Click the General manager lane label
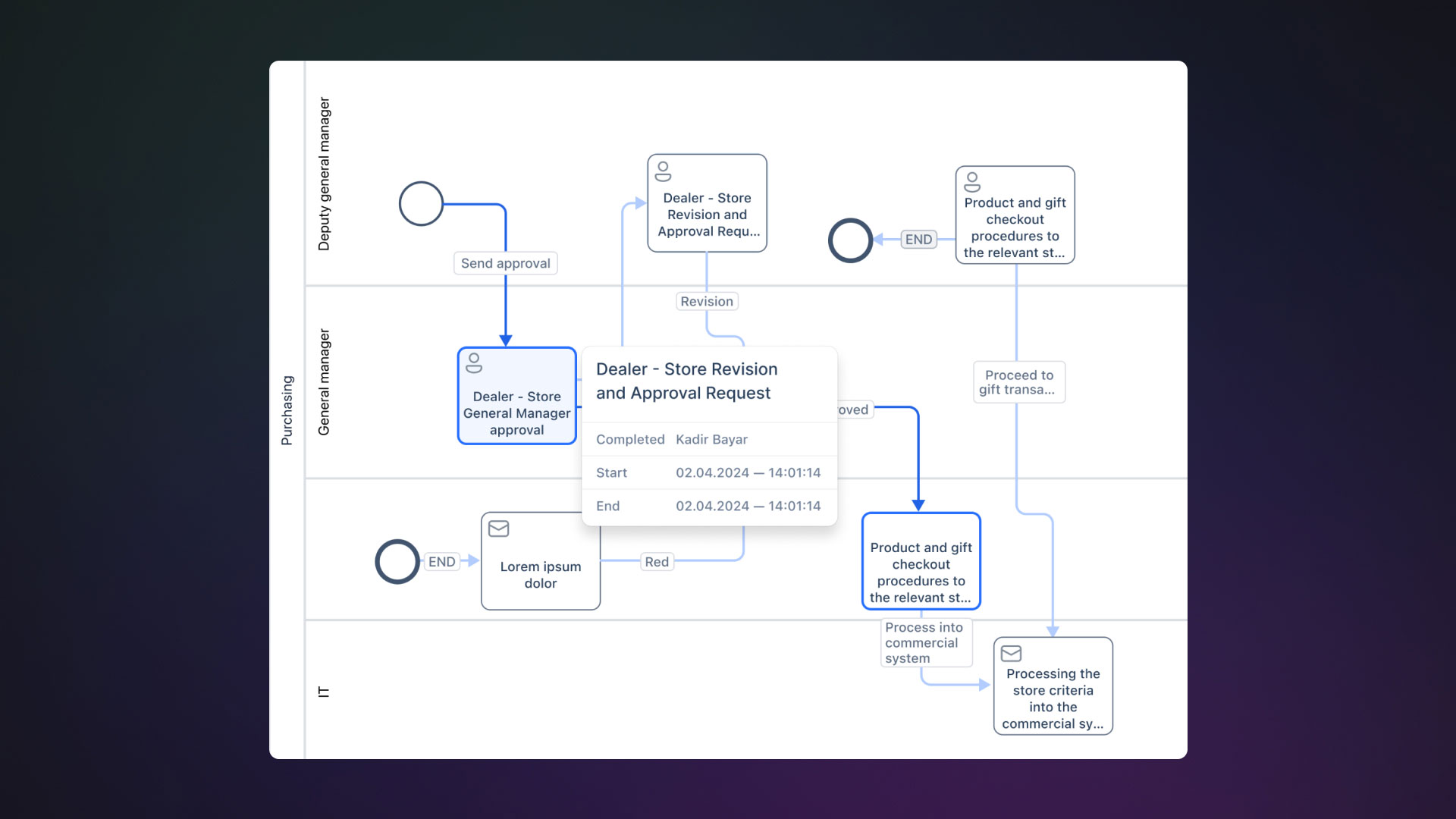This screenshot has height=819, width=1456. (x=324, y=381)
